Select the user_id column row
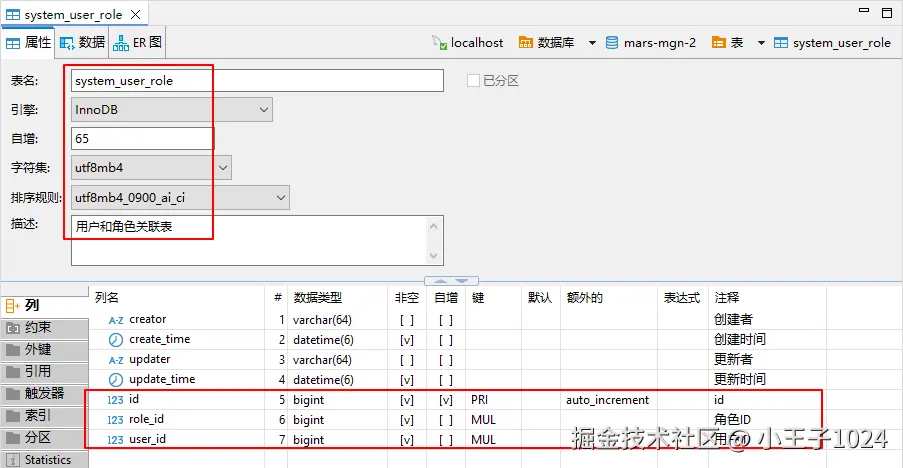The width and height of the screenshot is (903, 468). point(458,440)
